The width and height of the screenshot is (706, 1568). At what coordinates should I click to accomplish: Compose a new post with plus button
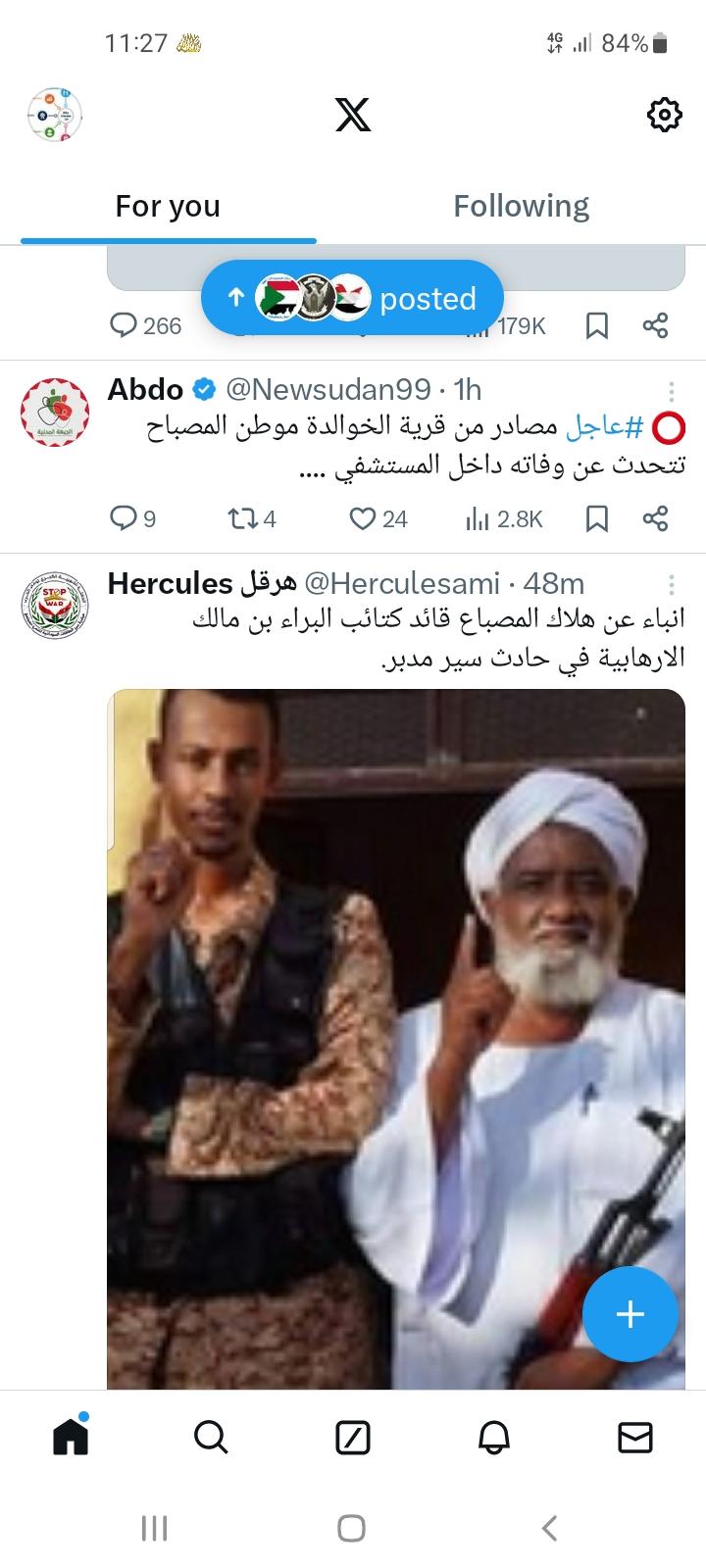coord(630,1314)
